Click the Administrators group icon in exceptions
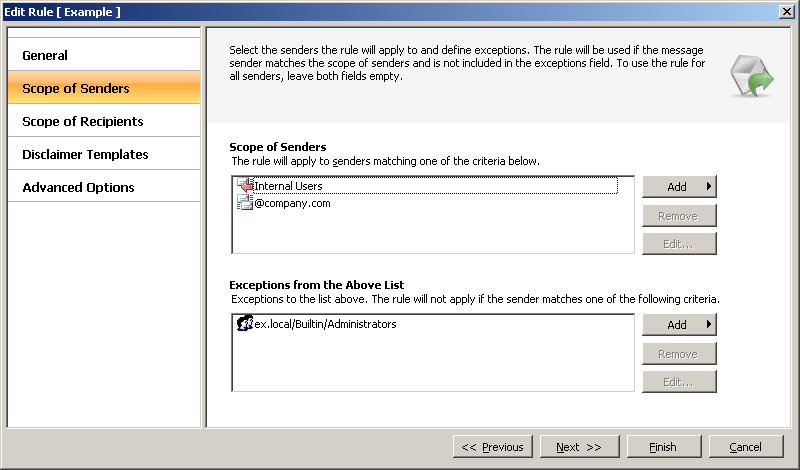The image size is (800, 470). [245, 323]
